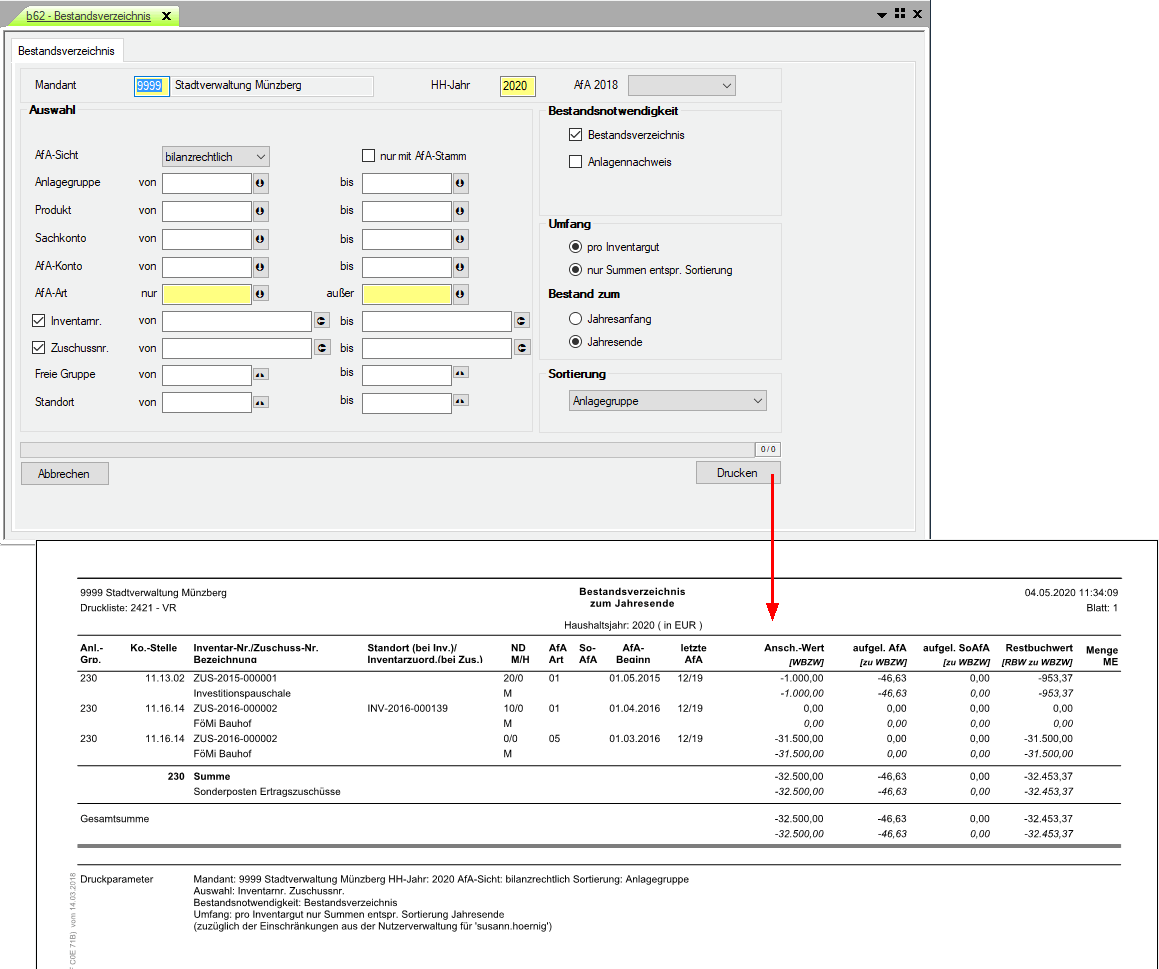
Task: Click lookup icon beside AfA-Konto bis field
Action: tap(460, 268)
